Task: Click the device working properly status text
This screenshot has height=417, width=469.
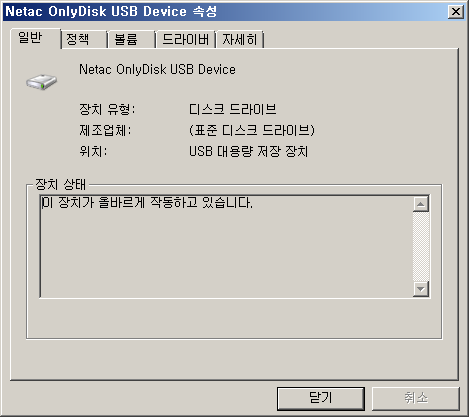Action: pyautogui.click(x=147, y=203)
